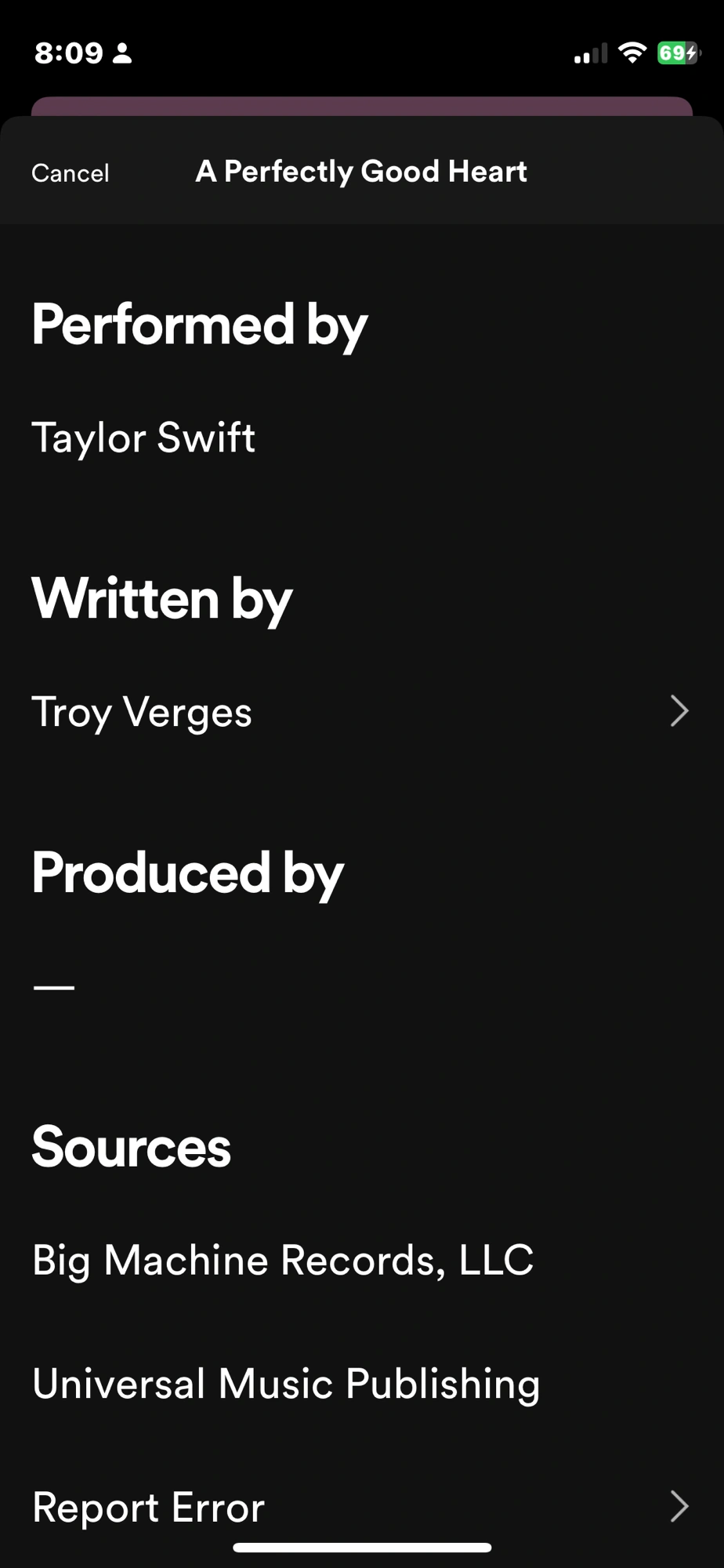Open the Report Error option
Viewport: 724px width, 1568px height.
149,1507
